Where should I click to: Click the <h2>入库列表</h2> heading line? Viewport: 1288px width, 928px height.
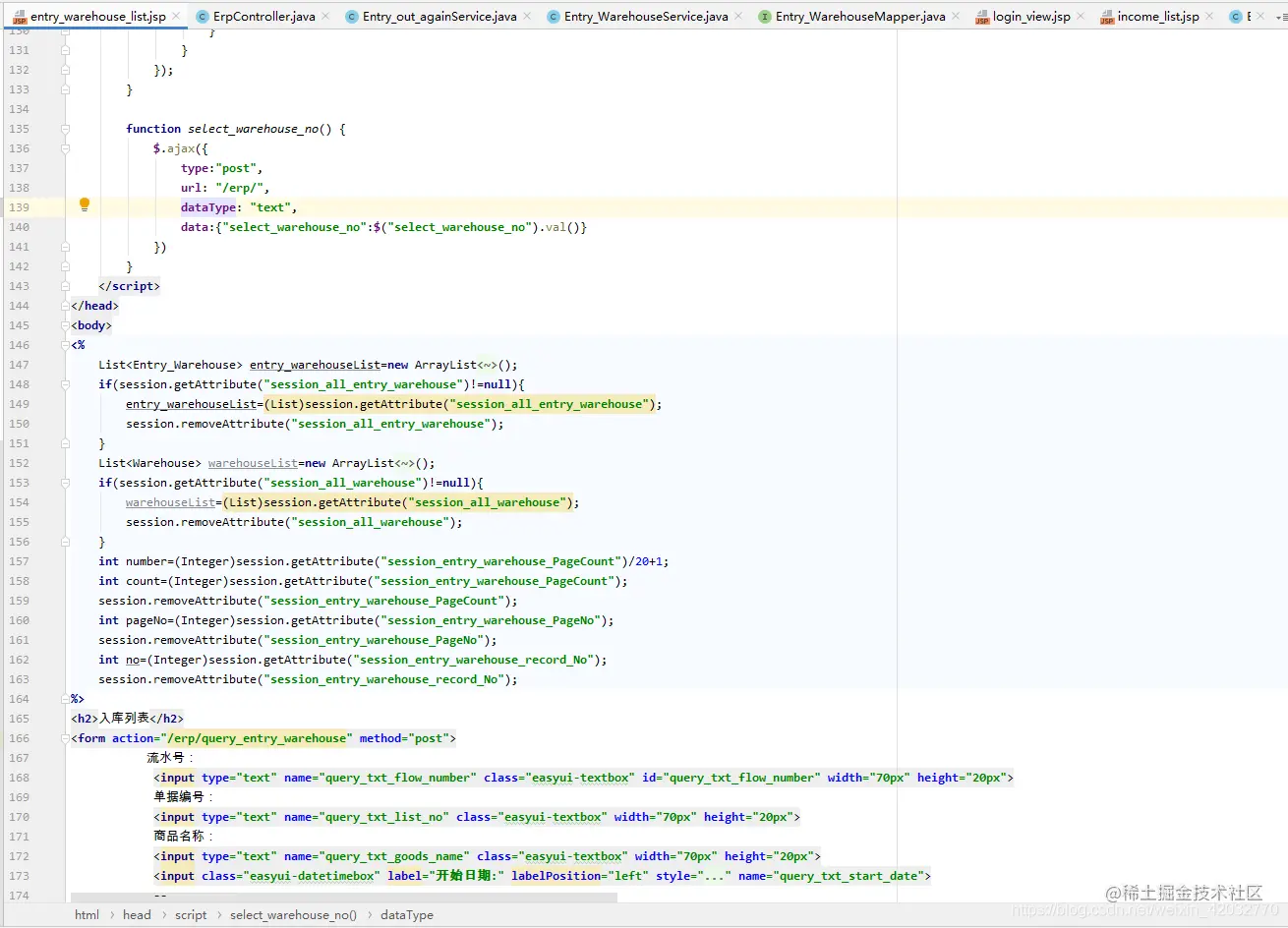click(127, 719)
